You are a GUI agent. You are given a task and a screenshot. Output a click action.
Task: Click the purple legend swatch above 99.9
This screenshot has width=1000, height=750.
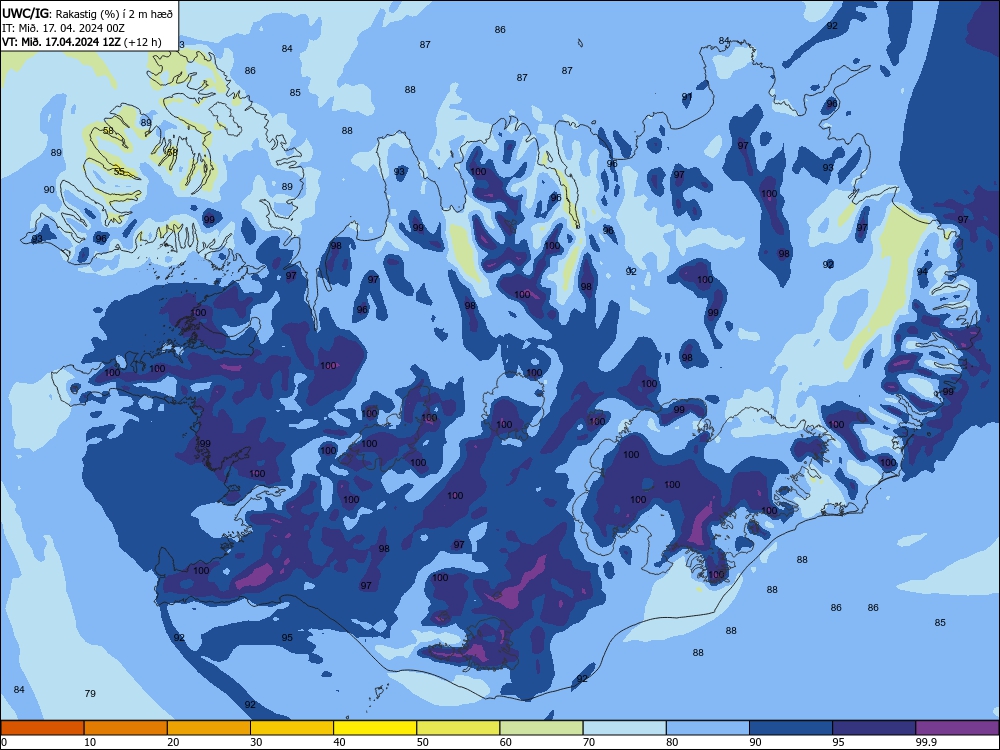point(957,728)
